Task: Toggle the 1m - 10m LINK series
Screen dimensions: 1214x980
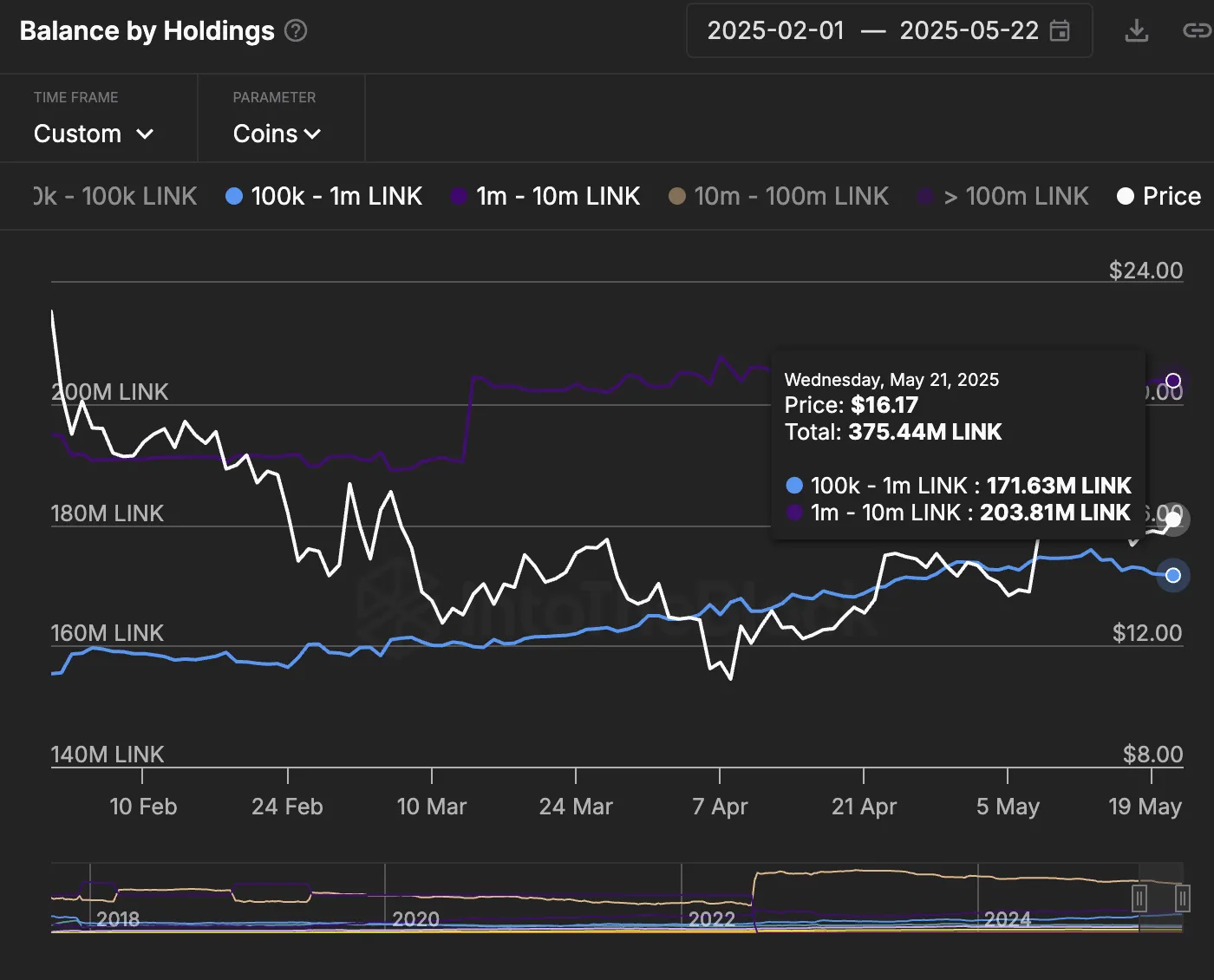Action: 558,197
